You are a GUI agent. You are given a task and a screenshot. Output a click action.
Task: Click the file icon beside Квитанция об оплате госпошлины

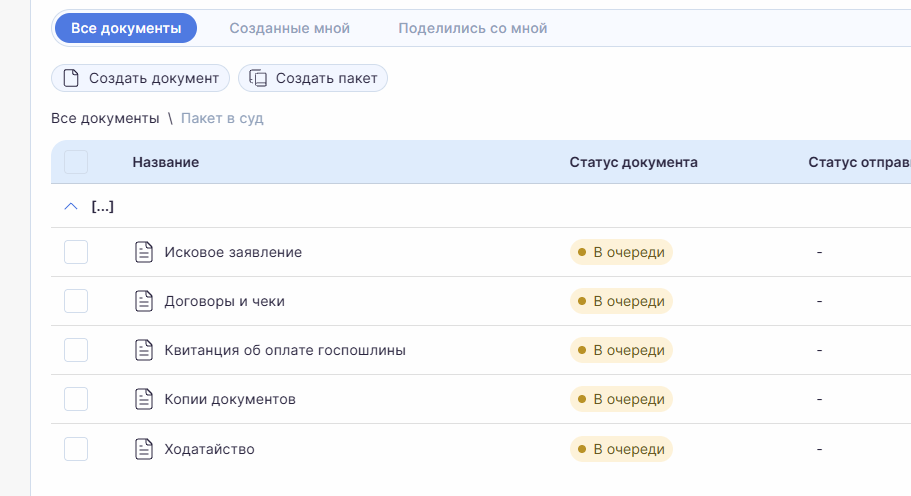144,350
